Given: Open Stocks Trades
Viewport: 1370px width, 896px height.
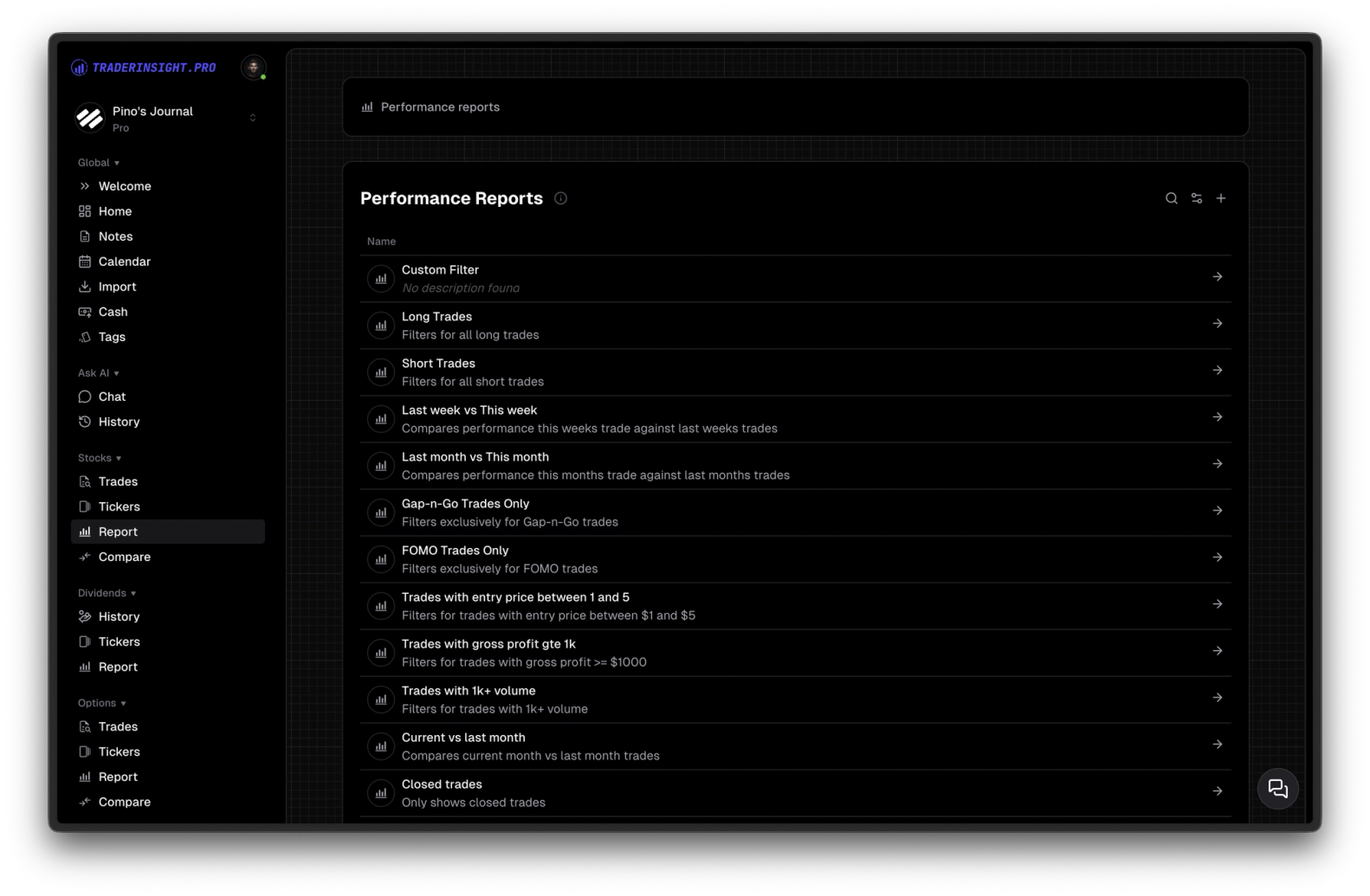Looking at the screenshot, I should (x=168, y=481).
